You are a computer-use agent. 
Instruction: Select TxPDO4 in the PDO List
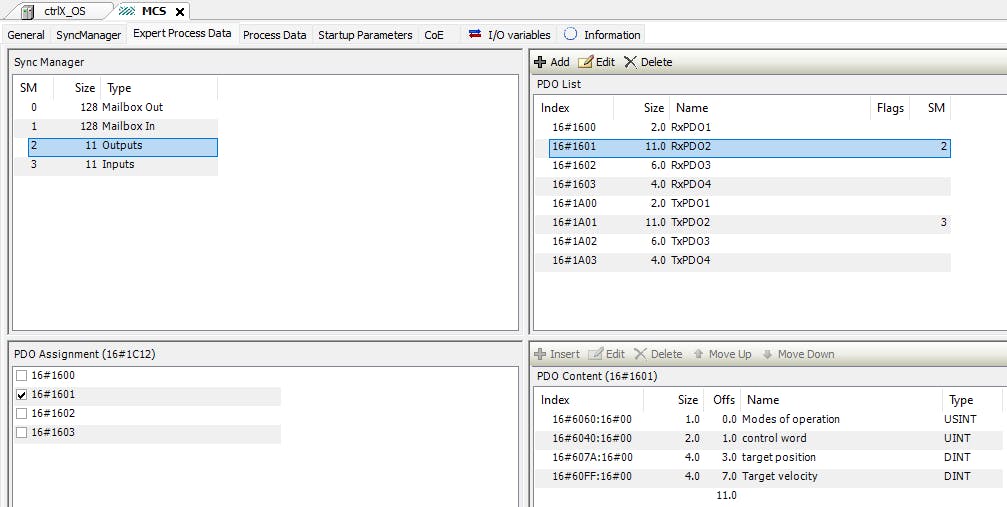point(743,260)
